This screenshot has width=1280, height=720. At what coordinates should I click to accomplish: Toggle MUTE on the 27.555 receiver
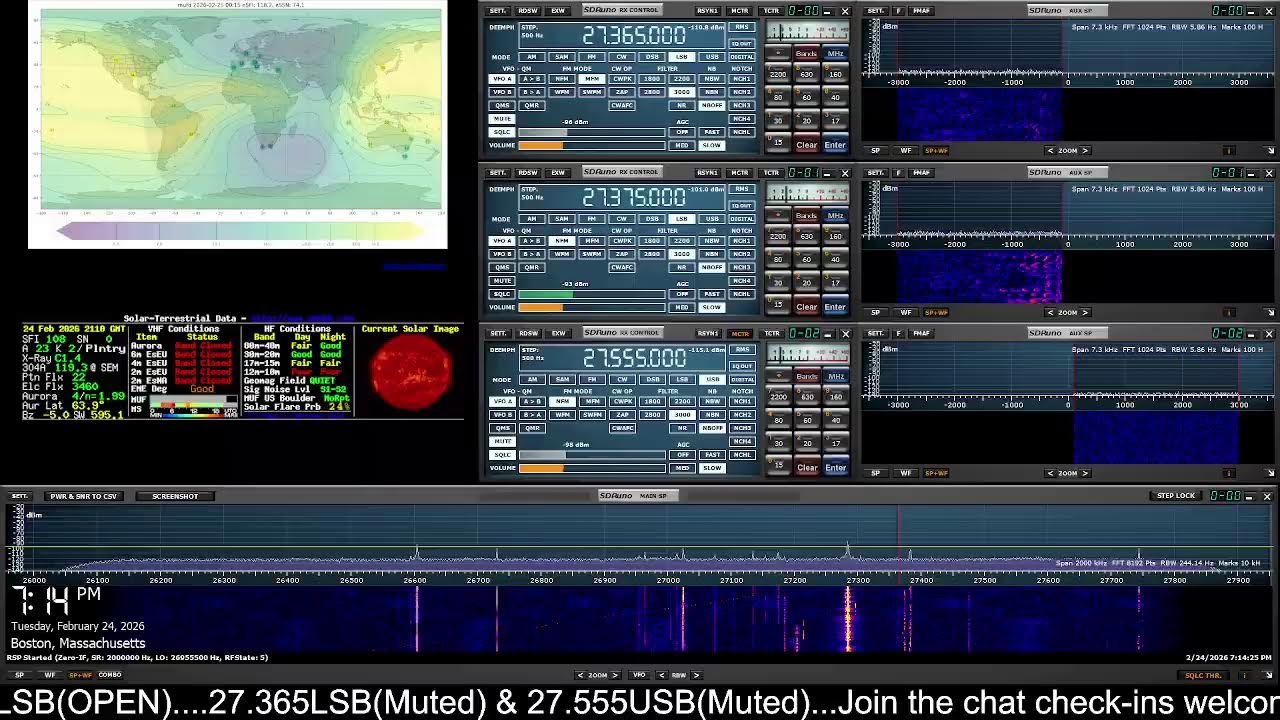(x=502, y=441)
